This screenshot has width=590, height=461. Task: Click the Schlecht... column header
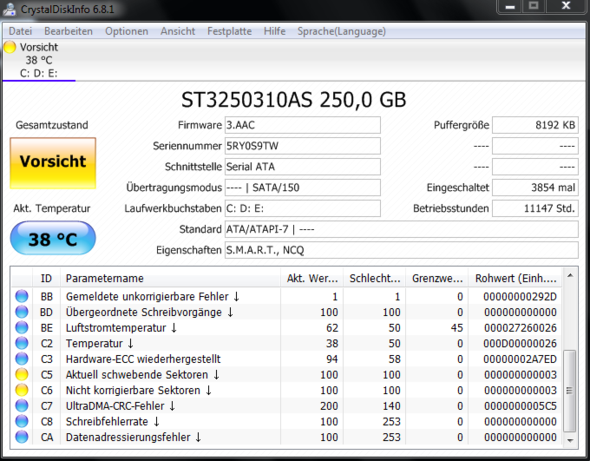375,278
